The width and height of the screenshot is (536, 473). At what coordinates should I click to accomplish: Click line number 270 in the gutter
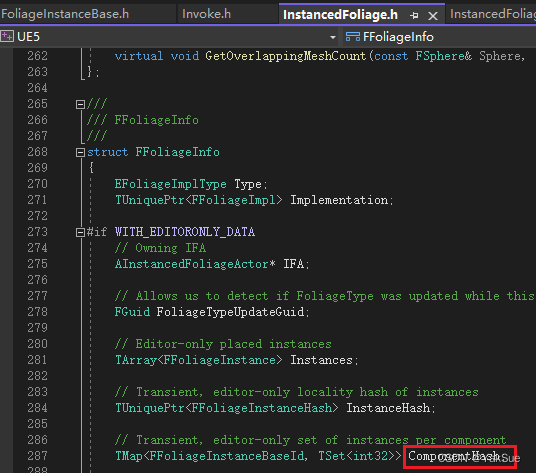click(37, 184)
